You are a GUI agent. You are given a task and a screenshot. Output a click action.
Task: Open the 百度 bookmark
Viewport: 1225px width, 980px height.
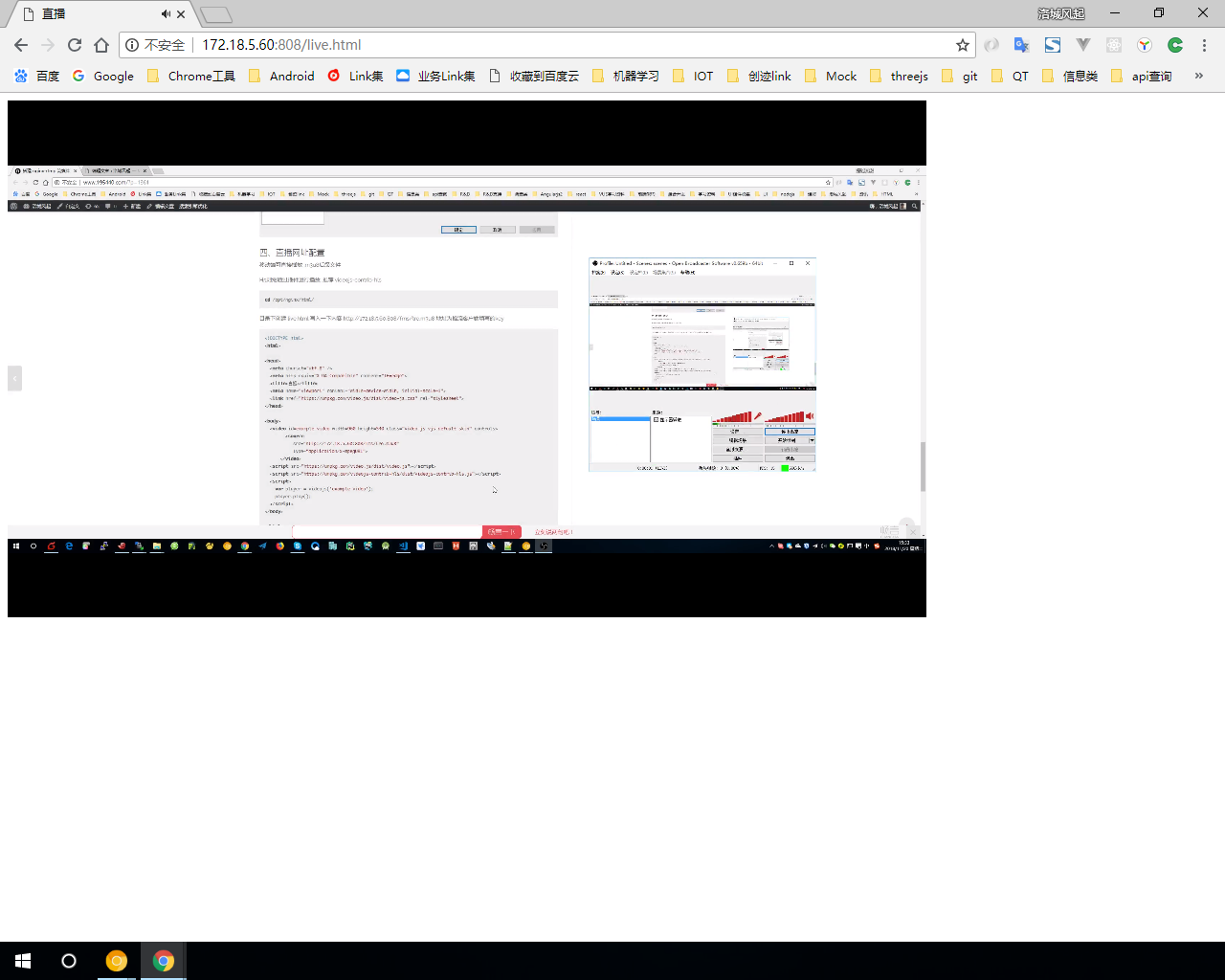[x=36, y=76]
